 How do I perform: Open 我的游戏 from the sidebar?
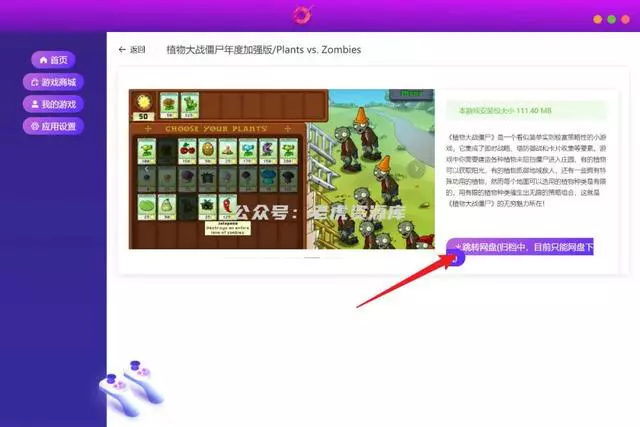pos(53,104)
